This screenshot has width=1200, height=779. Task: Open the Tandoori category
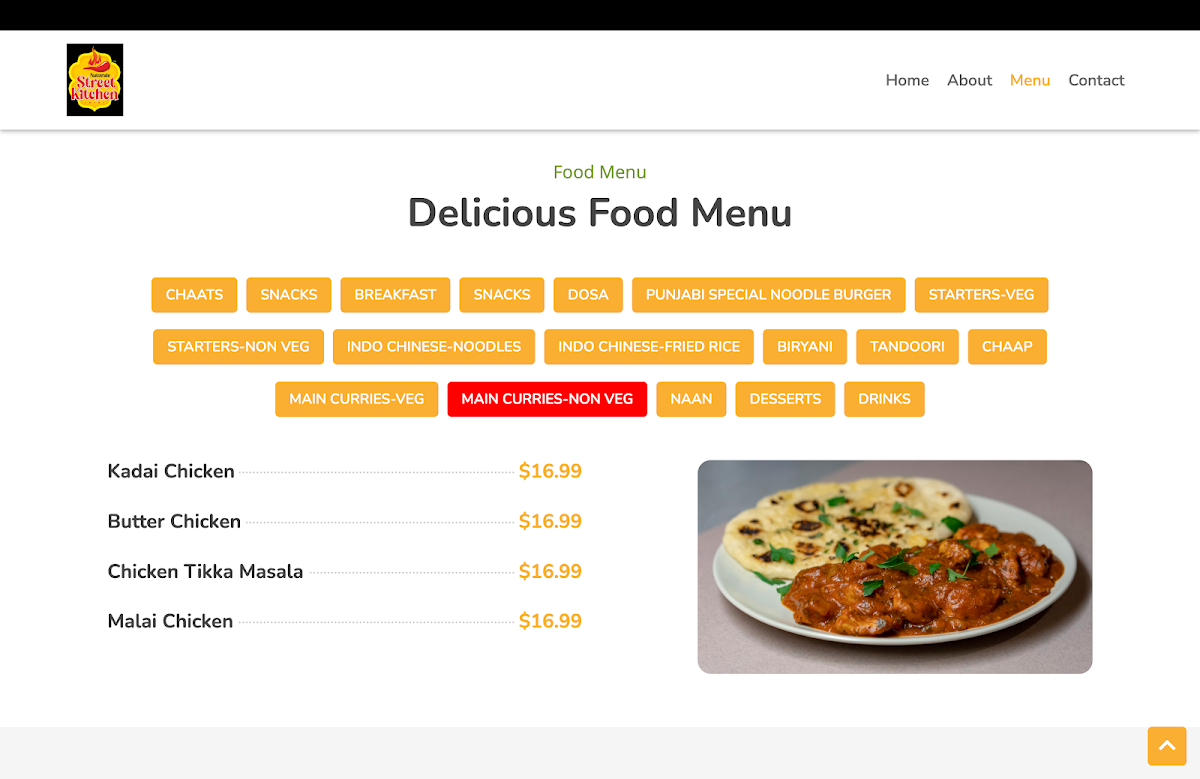(x=907, y=347)
